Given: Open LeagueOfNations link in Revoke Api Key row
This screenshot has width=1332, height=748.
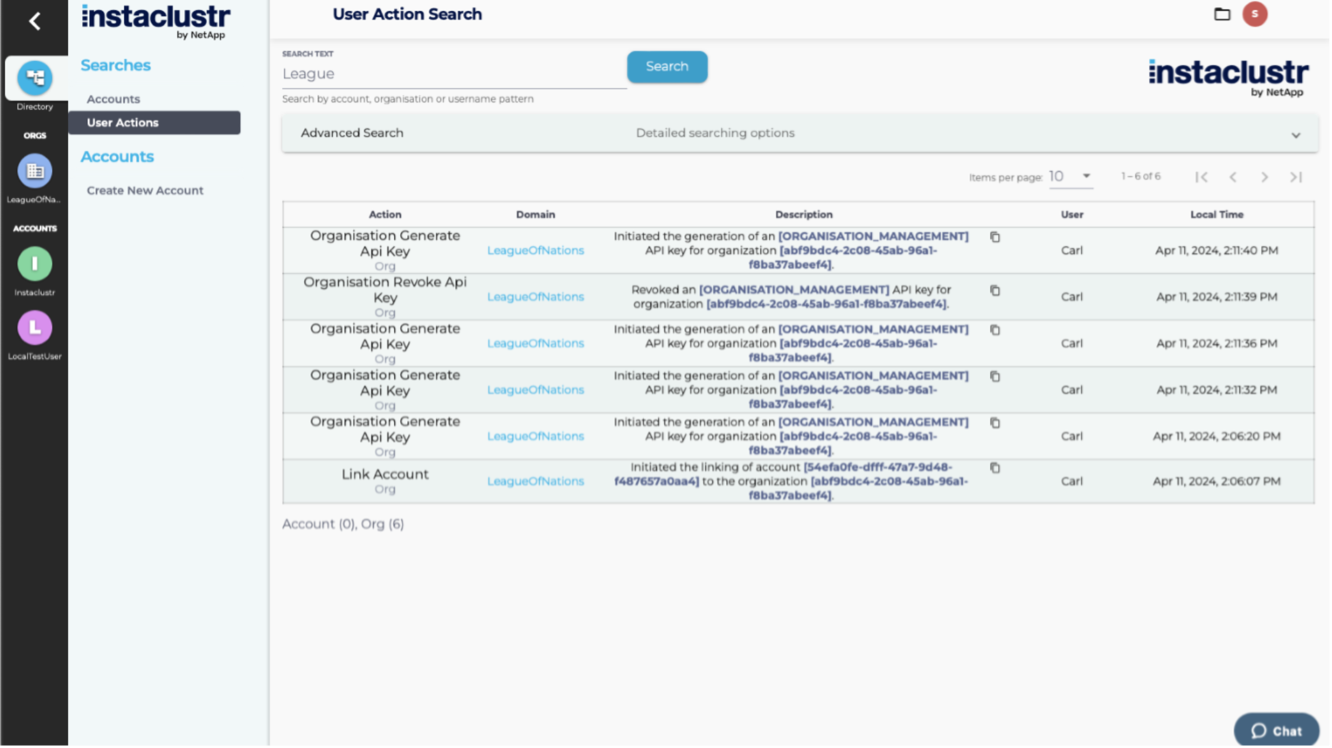Looking at the screenshot, I should tap(537, 297).
